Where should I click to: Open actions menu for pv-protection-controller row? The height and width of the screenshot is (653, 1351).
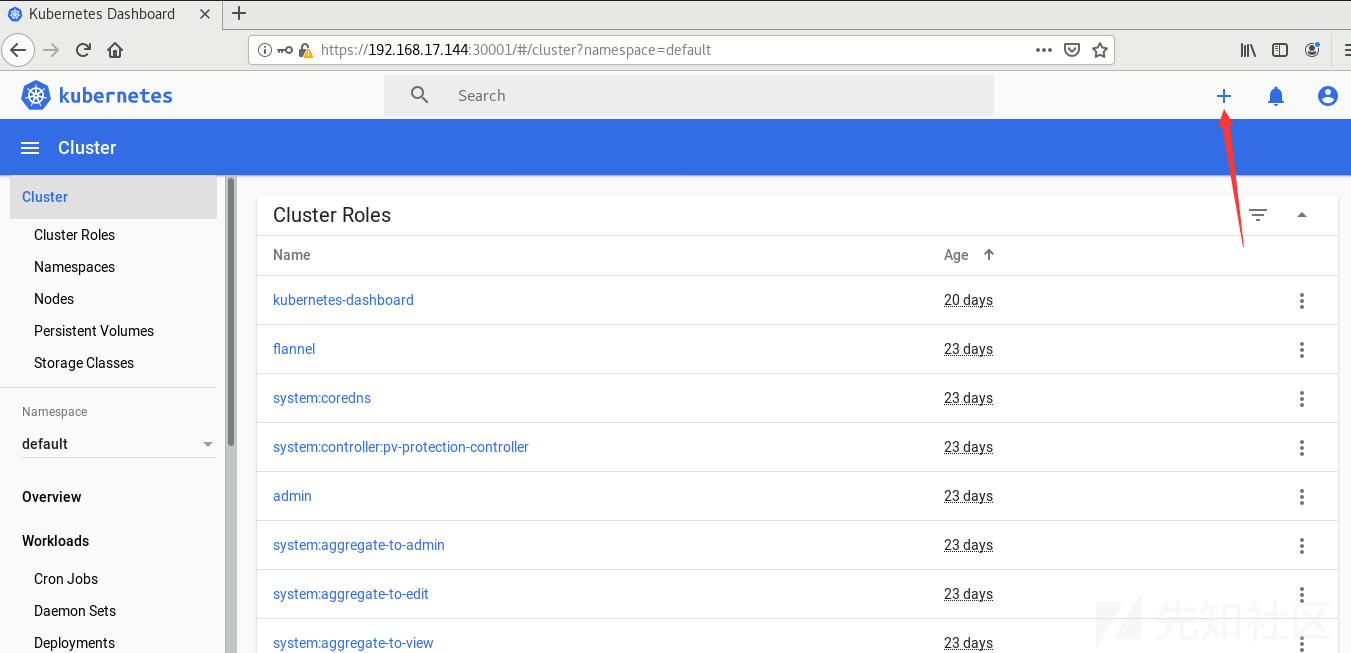(x=1302, y=447)
